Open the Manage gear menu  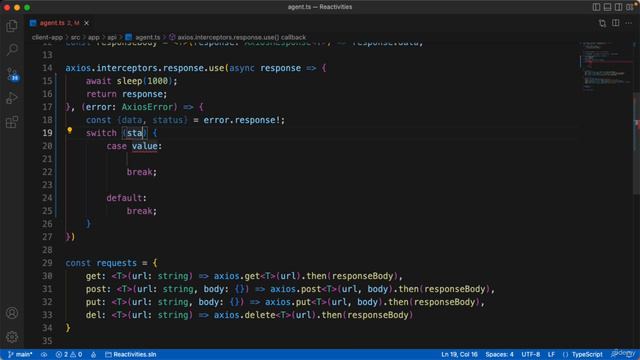point(12,337)
